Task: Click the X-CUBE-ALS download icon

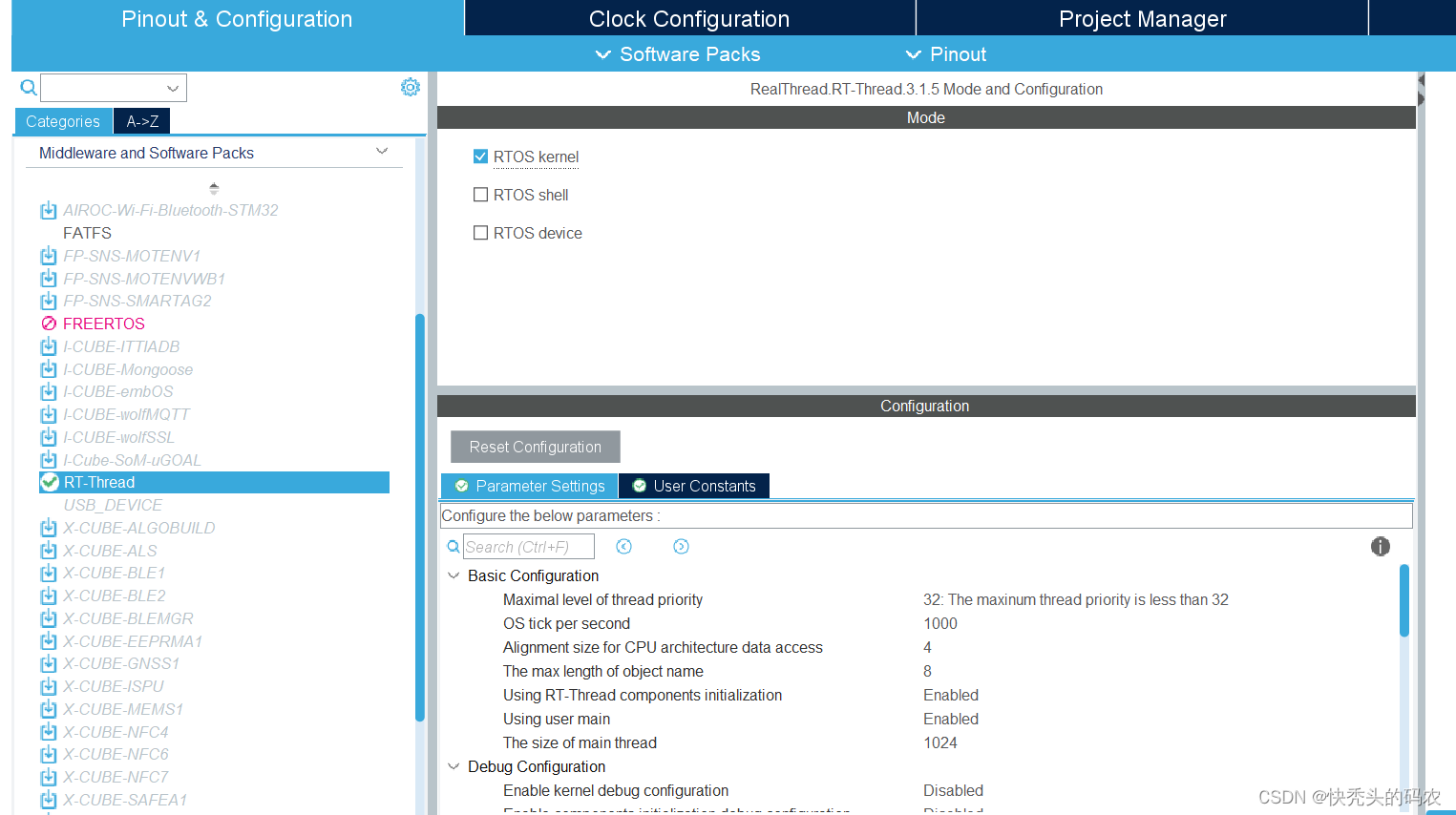Action: (x=49, y=551)
